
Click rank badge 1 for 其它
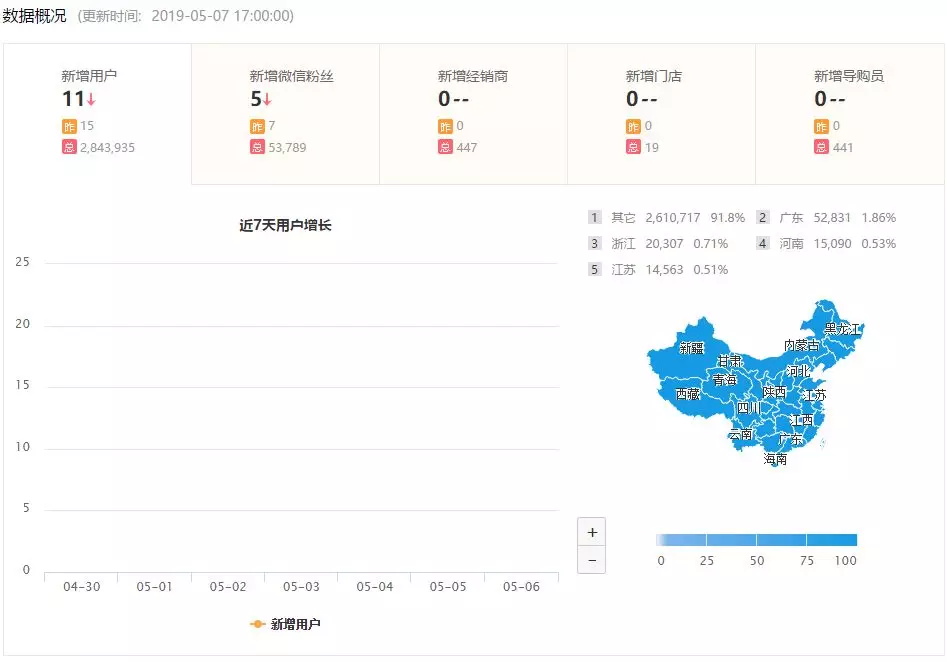click(594, 217)
